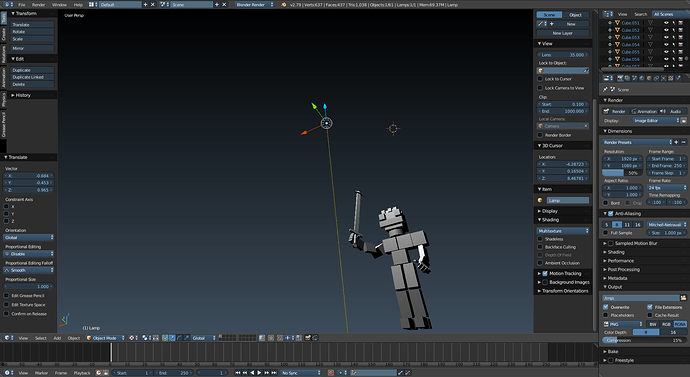Jump to the last frame in timeline
The height and width of the screenshot is (377, 690).
(274, 373)
